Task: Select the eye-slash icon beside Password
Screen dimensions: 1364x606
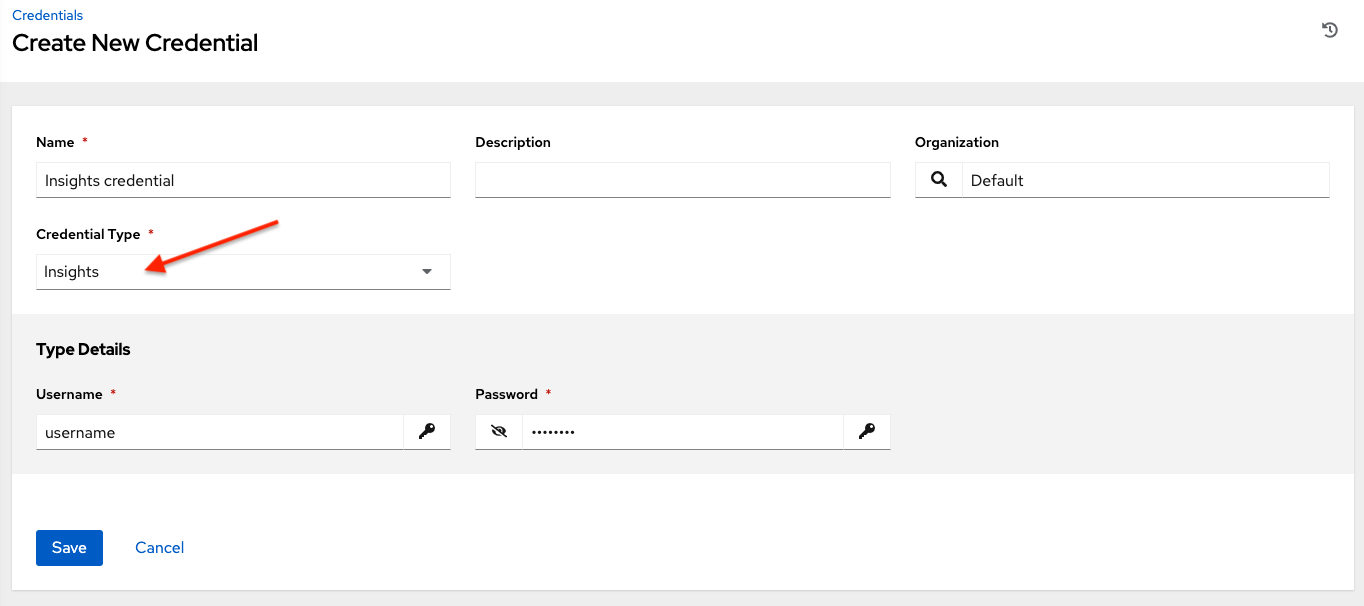Action: (x=498, y=431)
